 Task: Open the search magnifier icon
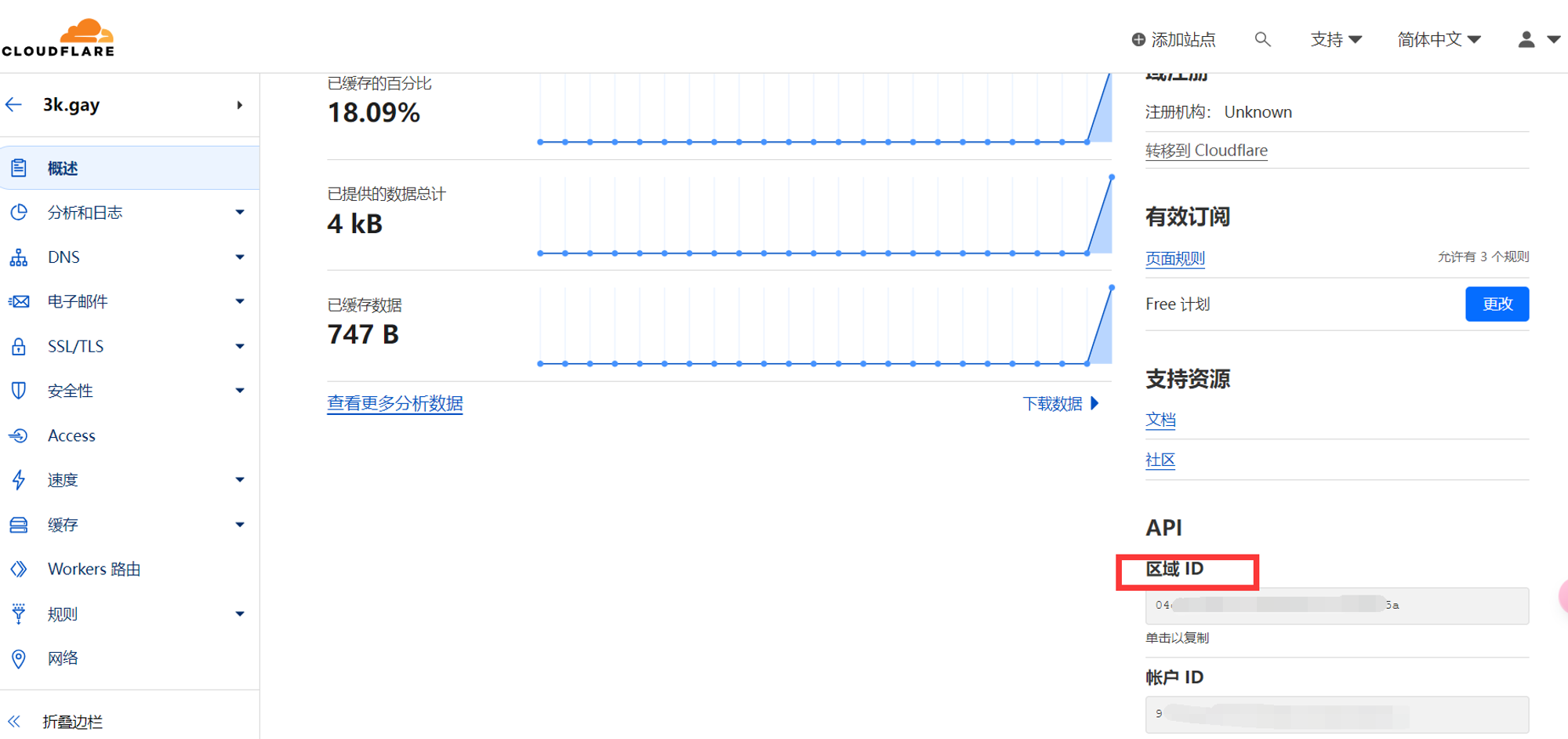pos(1262,39)
